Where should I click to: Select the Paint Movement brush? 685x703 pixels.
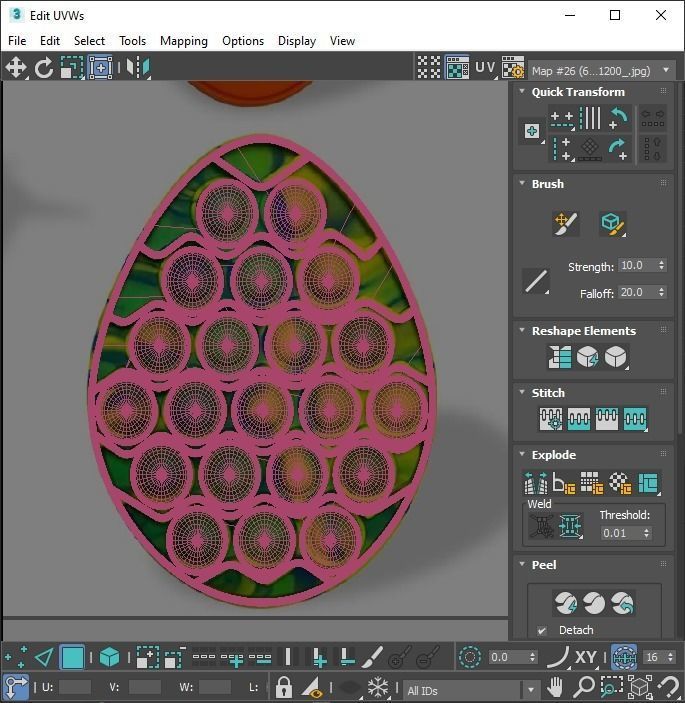[x=565, y=223]
